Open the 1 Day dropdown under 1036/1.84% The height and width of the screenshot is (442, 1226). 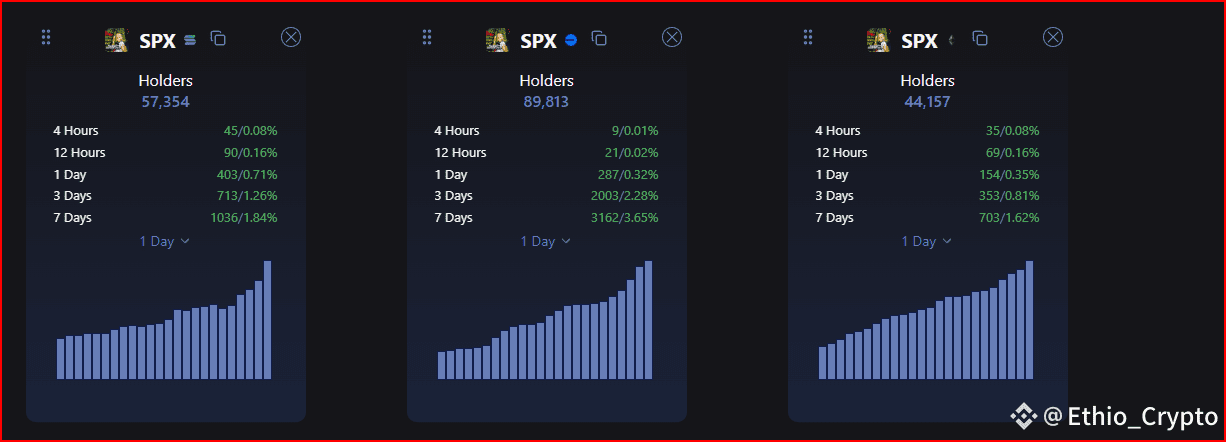[x=165, y=241]
